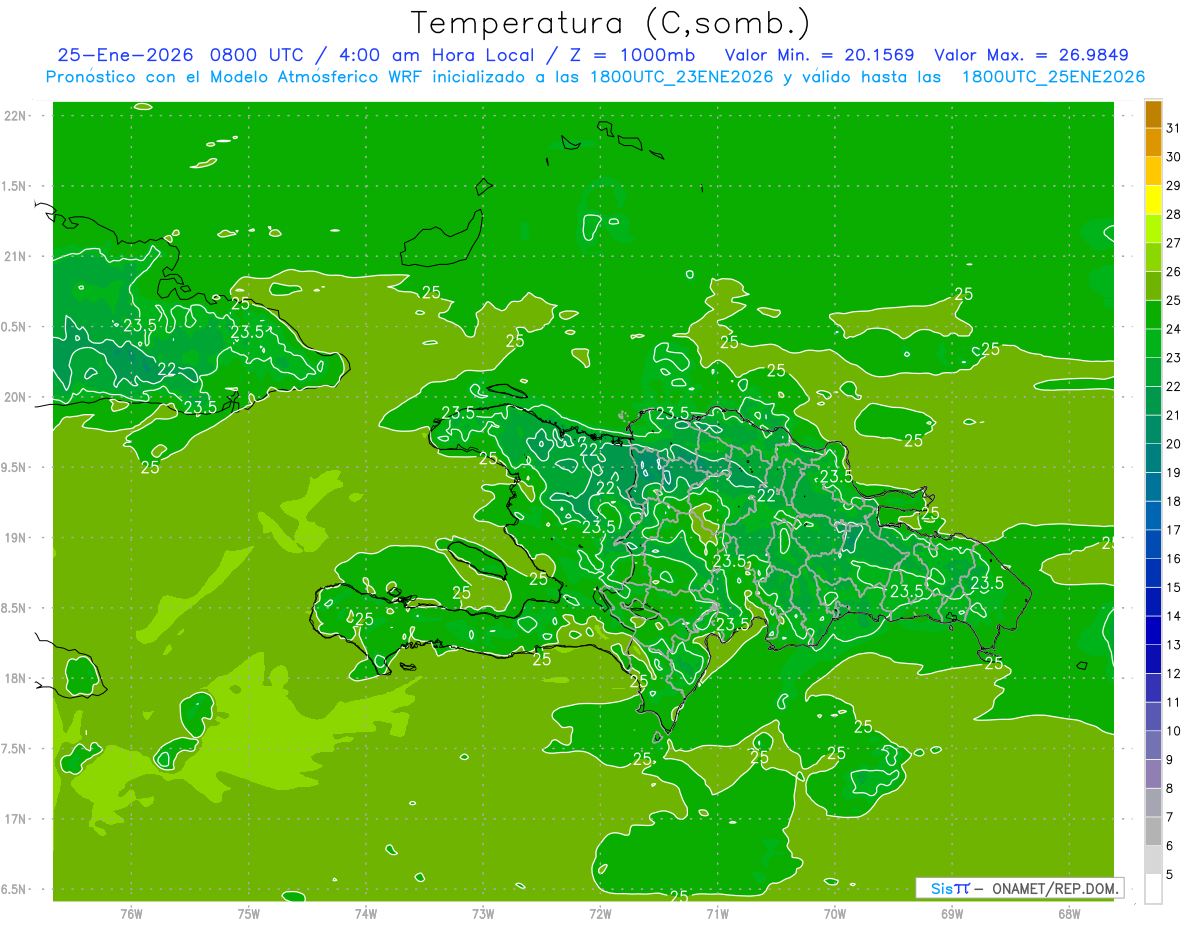Click colorbar segment between 20 and 21
The width and height of the screenshot is (1200, 927).
[1153, 430]
